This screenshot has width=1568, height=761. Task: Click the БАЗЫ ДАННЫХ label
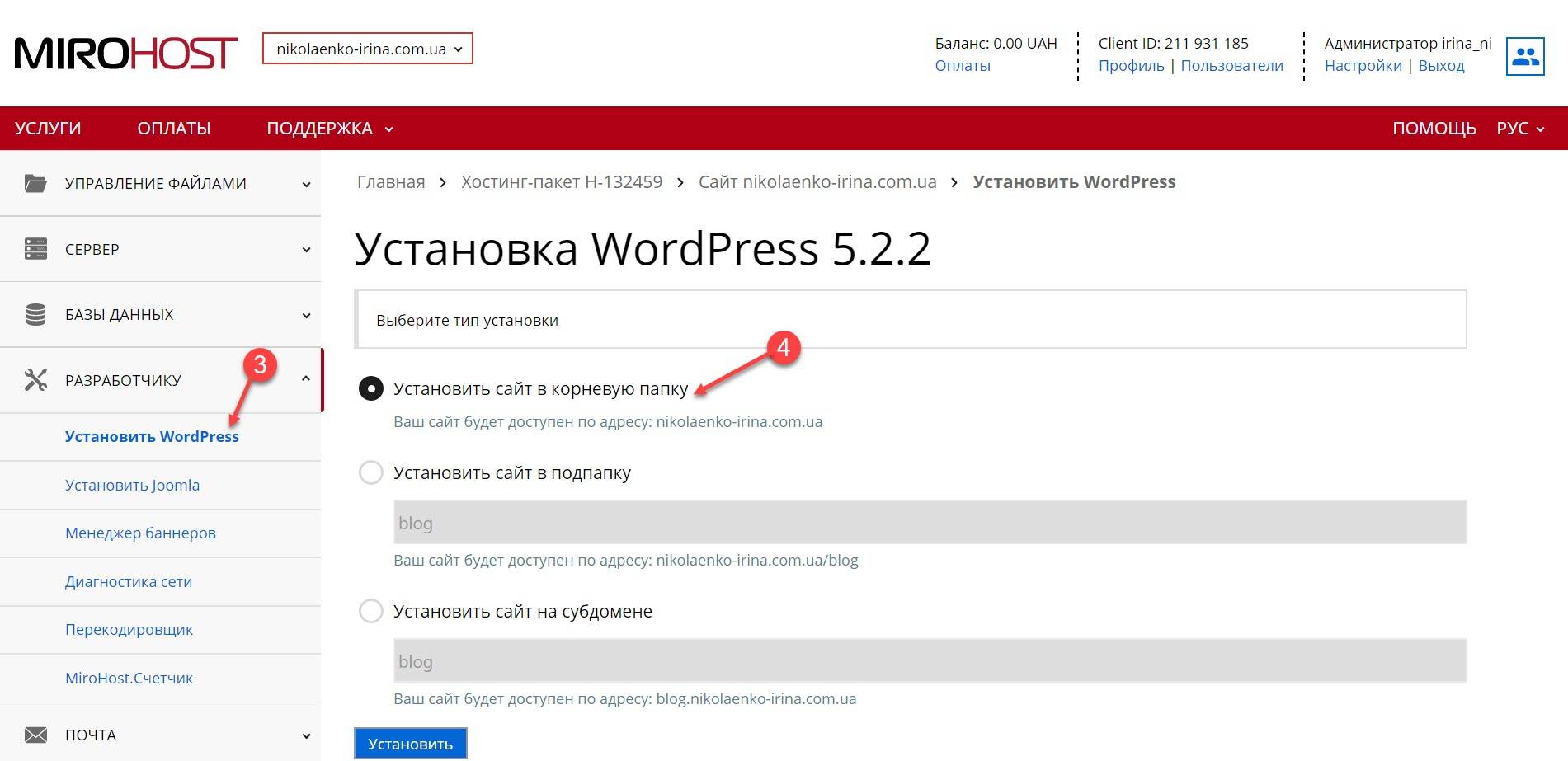click(120, 314)
